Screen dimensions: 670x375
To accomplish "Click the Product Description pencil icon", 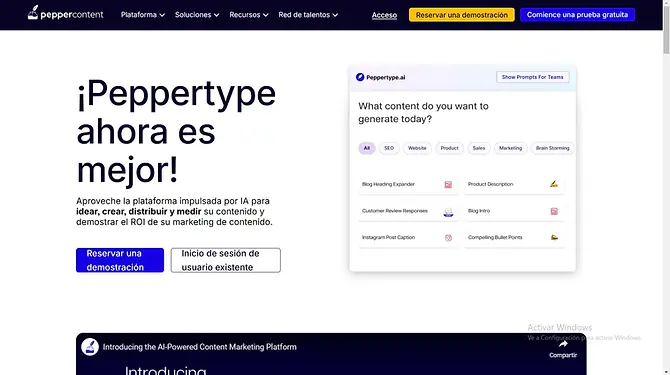I will (x=554, y=184).
